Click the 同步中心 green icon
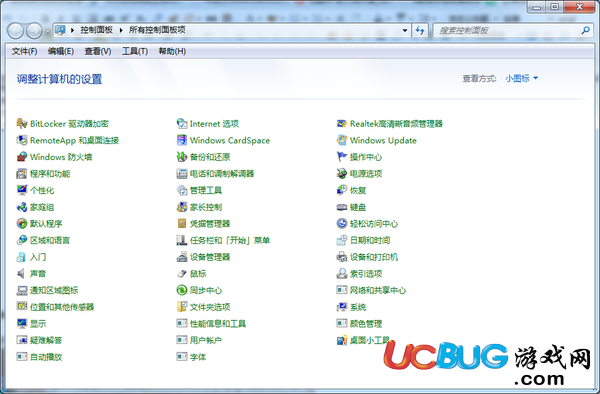 pyautogui.click(x=182, y=290)
